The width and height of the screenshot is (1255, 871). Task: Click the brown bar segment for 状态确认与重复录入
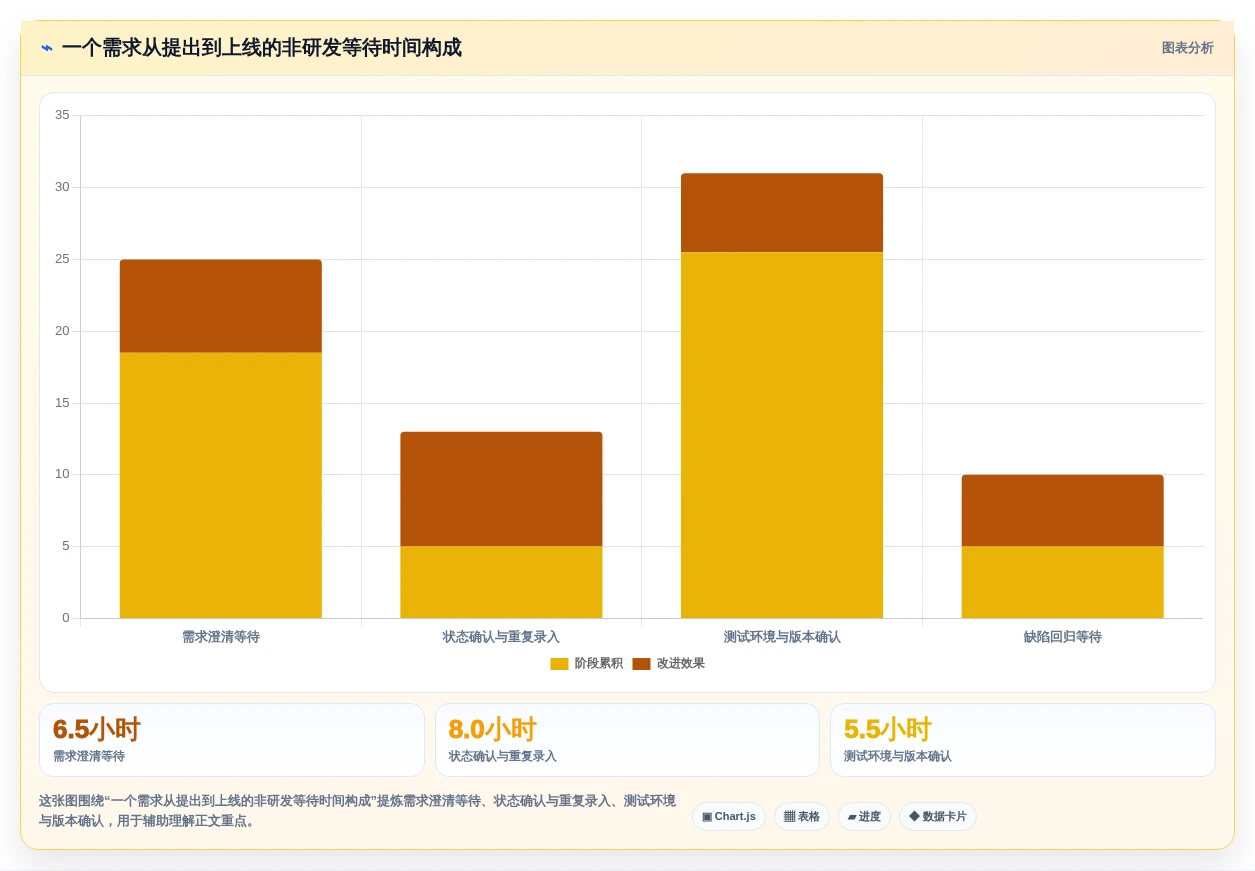(501, 489)
